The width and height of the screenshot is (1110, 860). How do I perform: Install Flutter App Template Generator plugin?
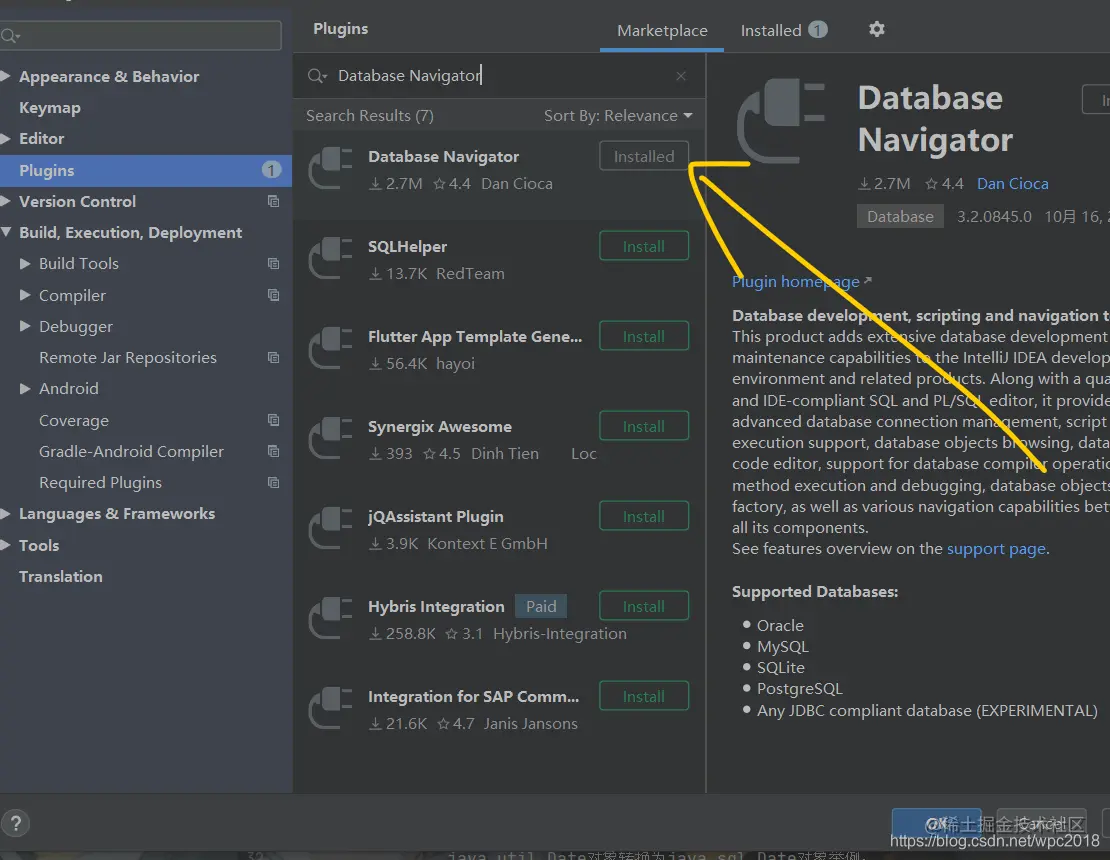pos(643,336)
